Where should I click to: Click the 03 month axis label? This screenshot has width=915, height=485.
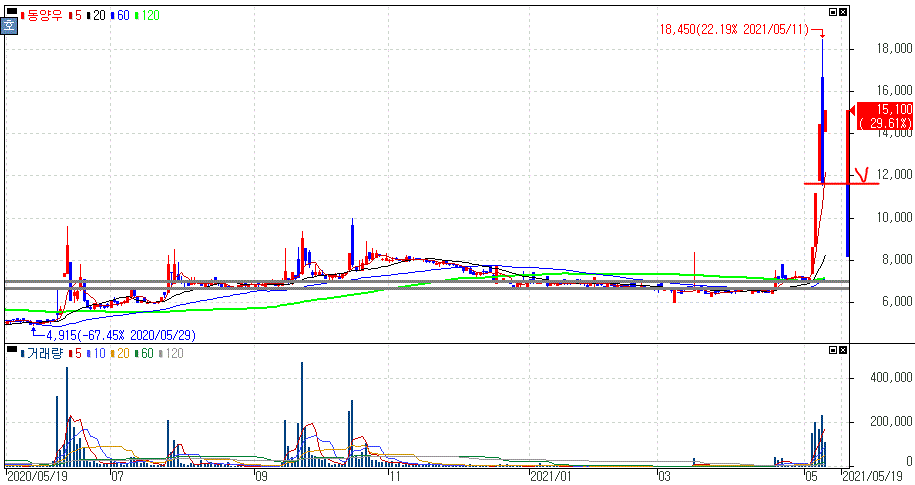coord(664,477)
